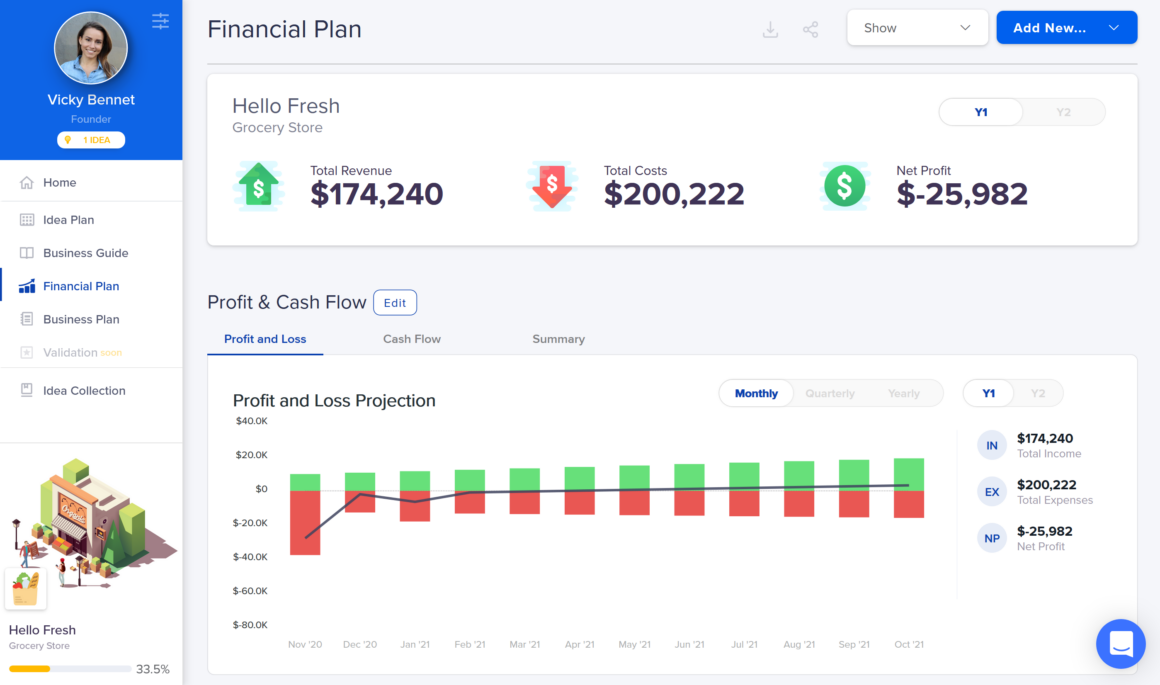1160x685 pixels.
Task: Switch the top panel to Y2 view
Action: [x=1063, y=111]
